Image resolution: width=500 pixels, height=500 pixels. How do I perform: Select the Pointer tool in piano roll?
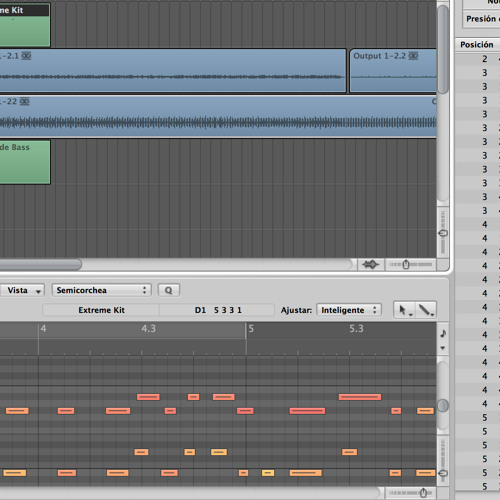(404, 310)
